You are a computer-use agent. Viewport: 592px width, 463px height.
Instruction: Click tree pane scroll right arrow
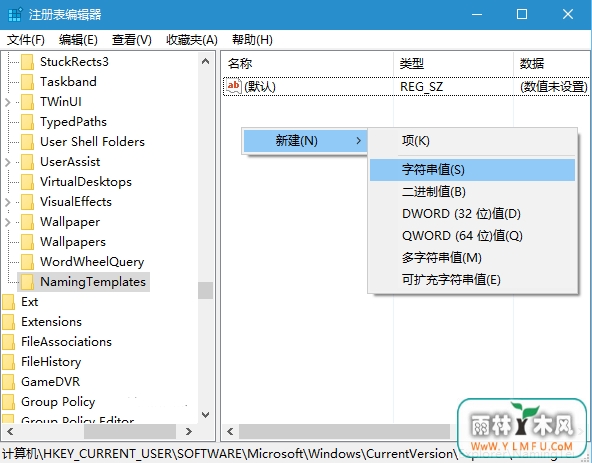189,431
